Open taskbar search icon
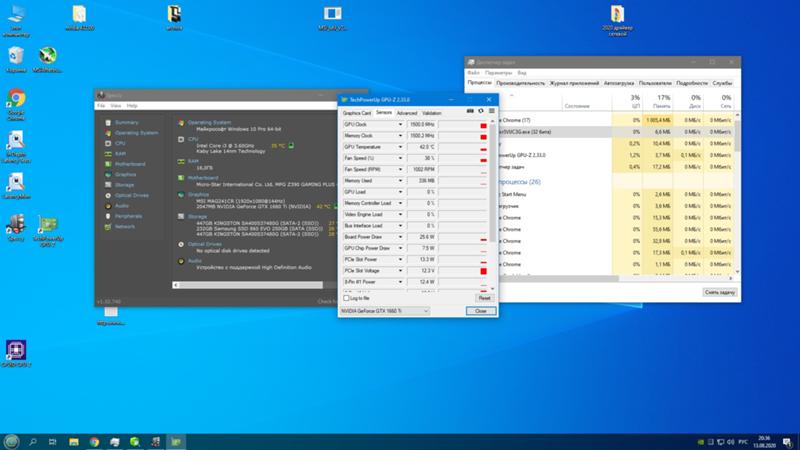Screen dimensions: 800x450 tap(33, 442)
